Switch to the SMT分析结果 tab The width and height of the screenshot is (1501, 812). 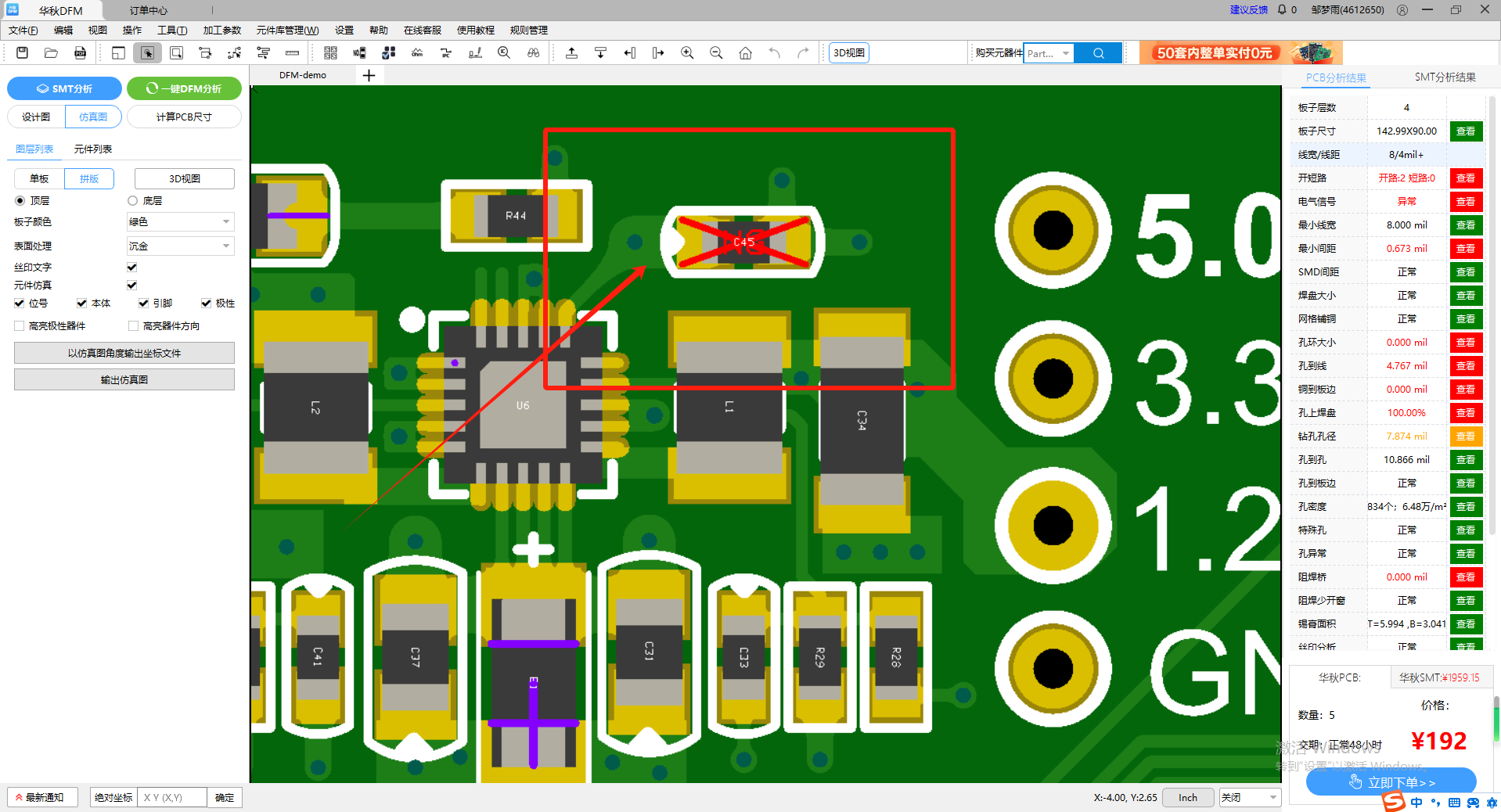click(1445, 77)
